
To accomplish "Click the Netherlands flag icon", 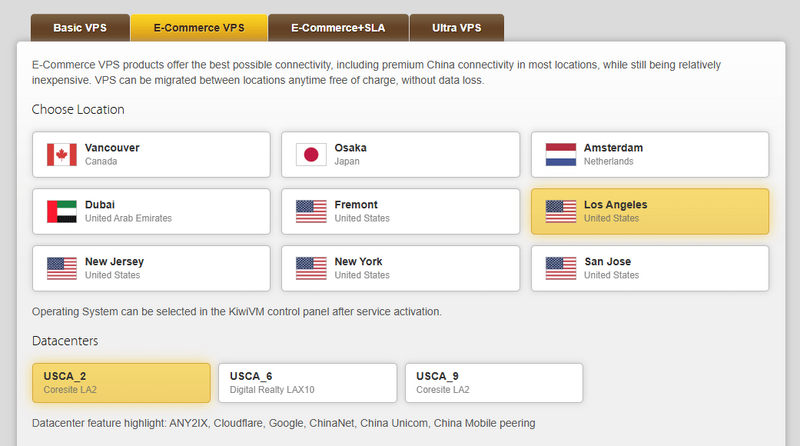I will pos(561,155).
